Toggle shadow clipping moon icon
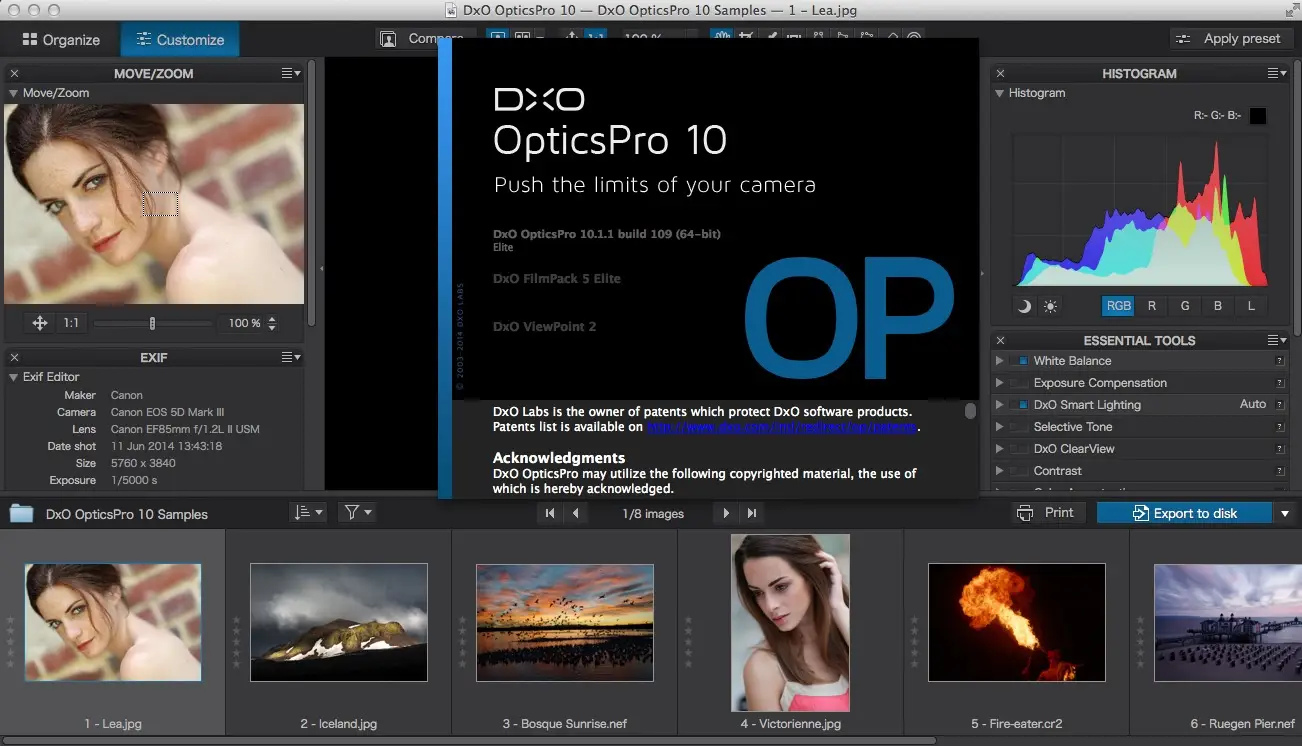1302x746 pixels. [1024, 306]
